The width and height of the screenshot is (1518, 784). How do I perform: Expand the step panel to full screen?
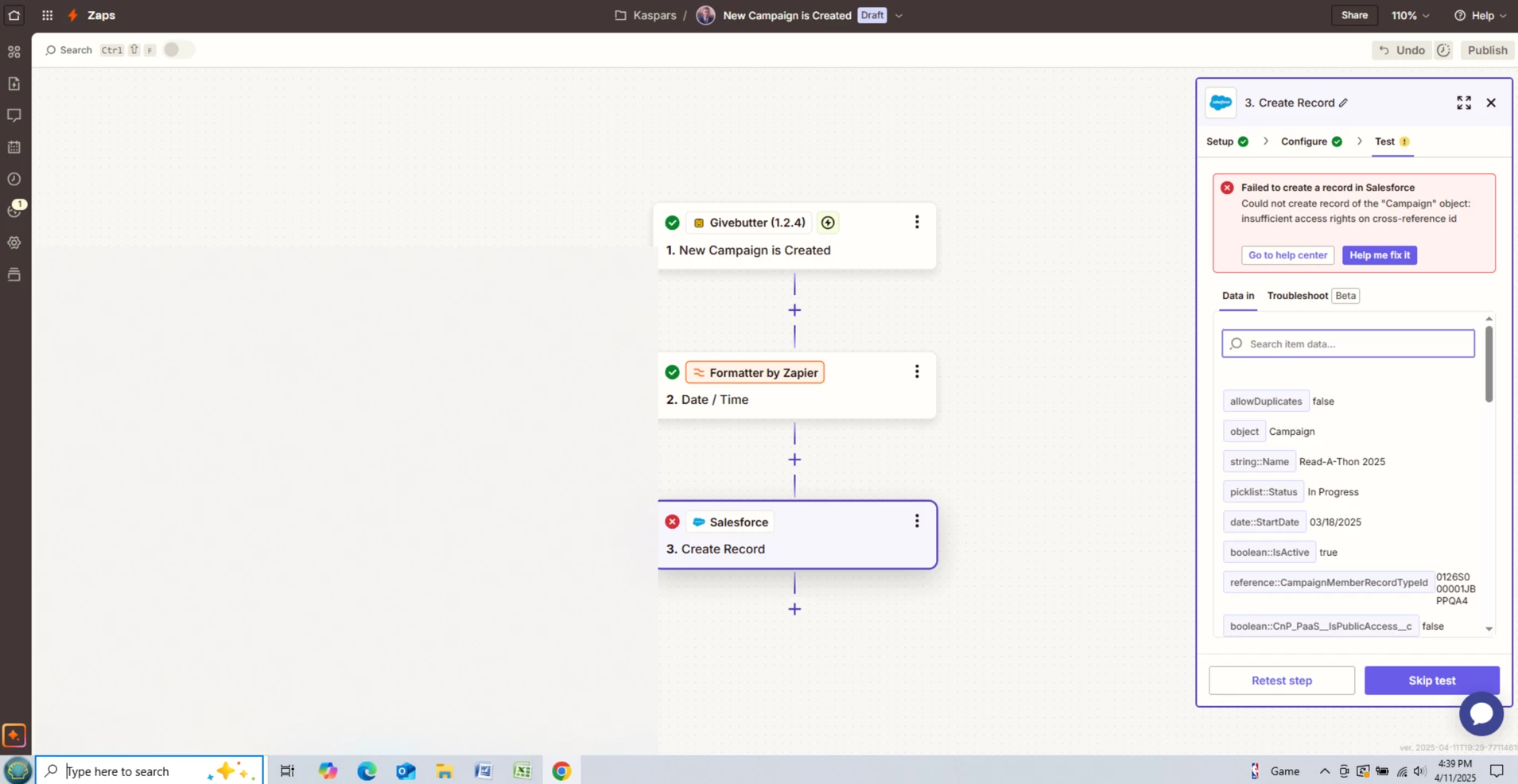1464,103
